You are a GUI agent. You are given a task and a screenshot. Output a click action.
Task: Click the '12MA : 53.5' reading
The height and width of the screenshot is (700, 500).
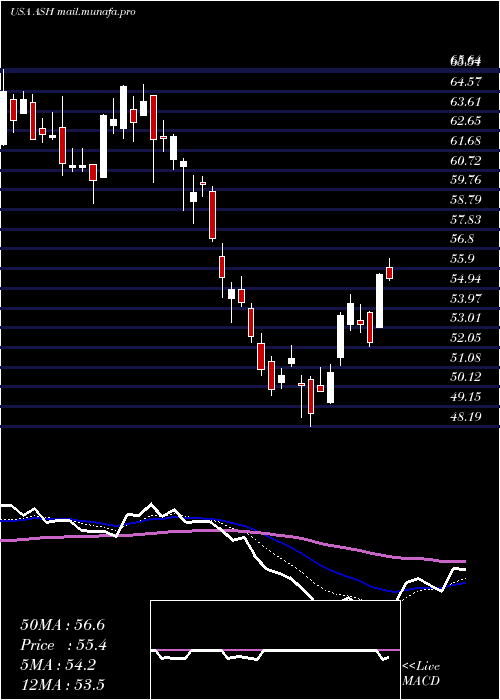coord(62,684)
